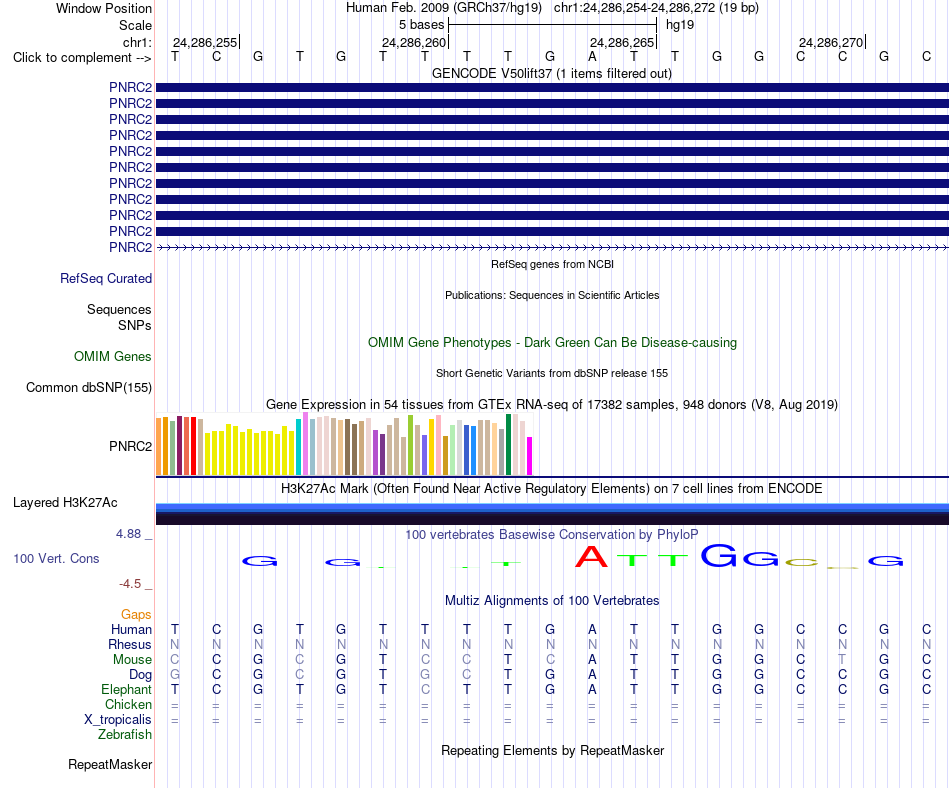Screen dimensions: 950x788
Task: Open the OMIM Gene Phenotypes track title
Action: 552,342
